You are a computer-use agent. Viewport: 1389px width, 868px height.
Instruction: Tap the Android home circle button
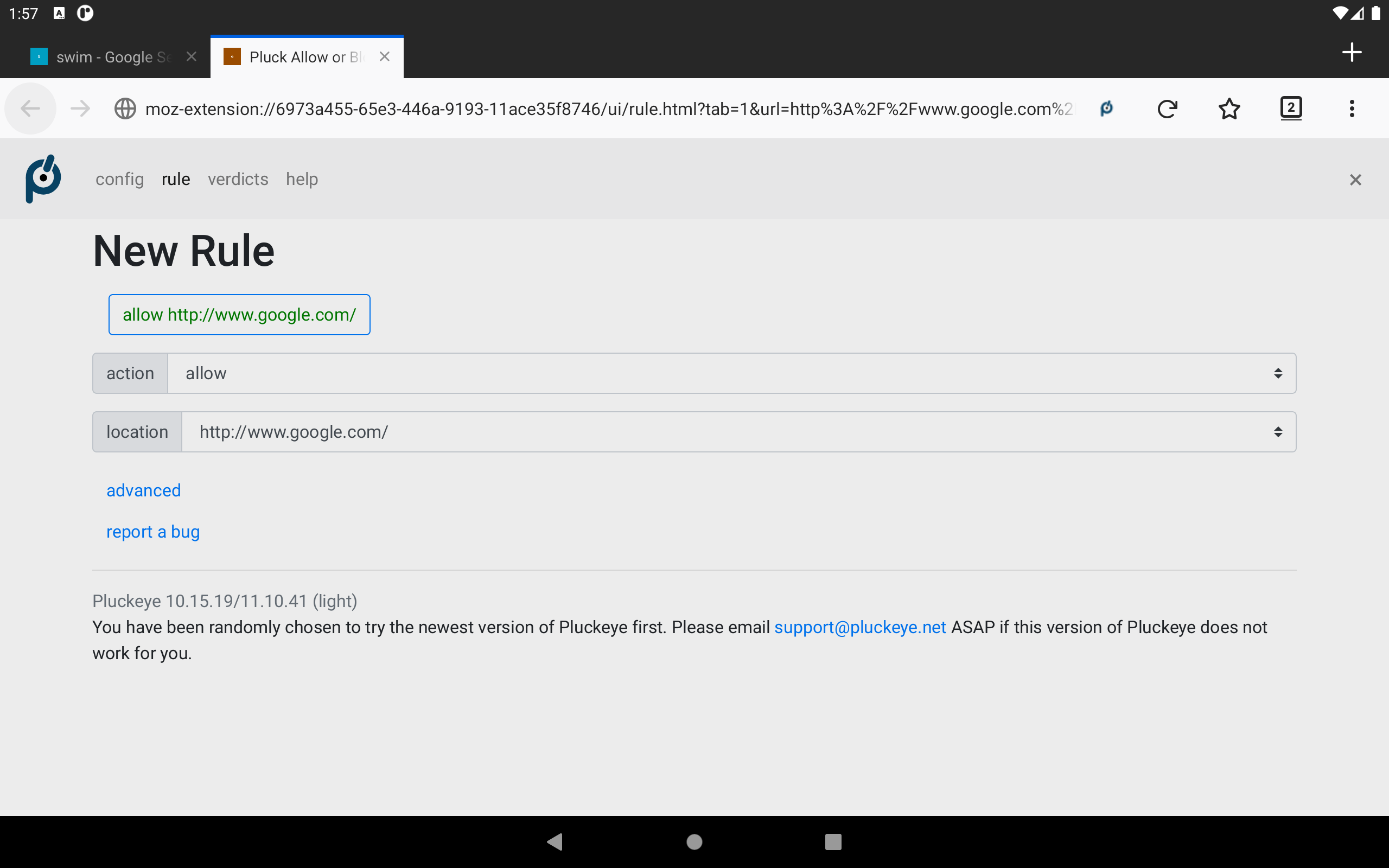(694, 841)
